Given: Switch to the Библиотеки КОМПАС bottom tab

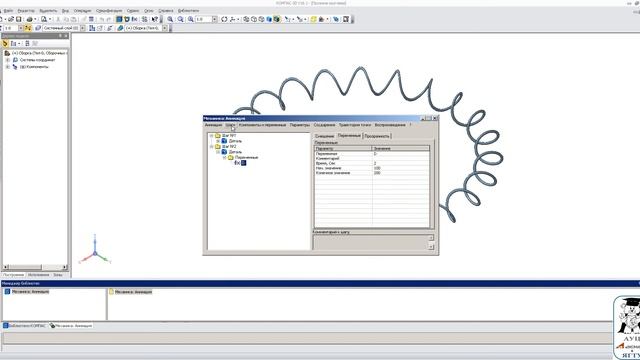Looking at the screenshot, I should [x=24, y=326].
